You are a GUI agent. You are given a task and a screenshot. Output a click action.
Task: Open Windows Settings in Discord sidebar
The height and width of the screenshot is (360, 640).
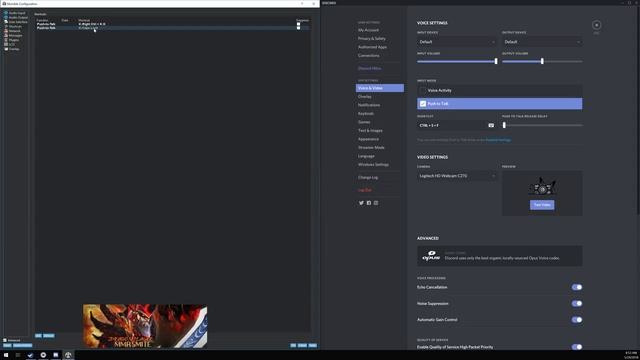(x=373, y=164)
